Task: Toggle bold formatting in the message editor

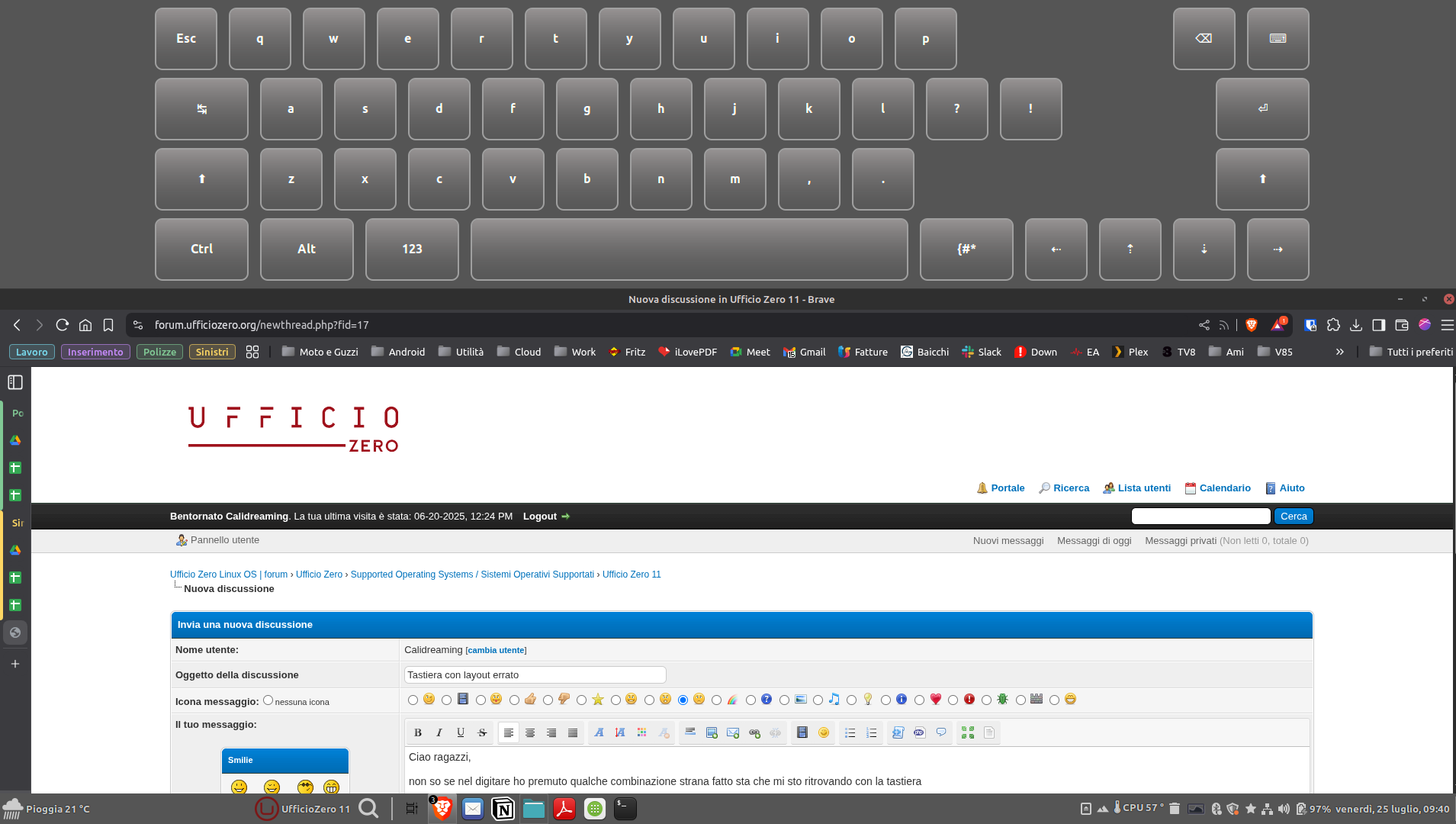Action: pyautogui.click(x=417, y=732)
